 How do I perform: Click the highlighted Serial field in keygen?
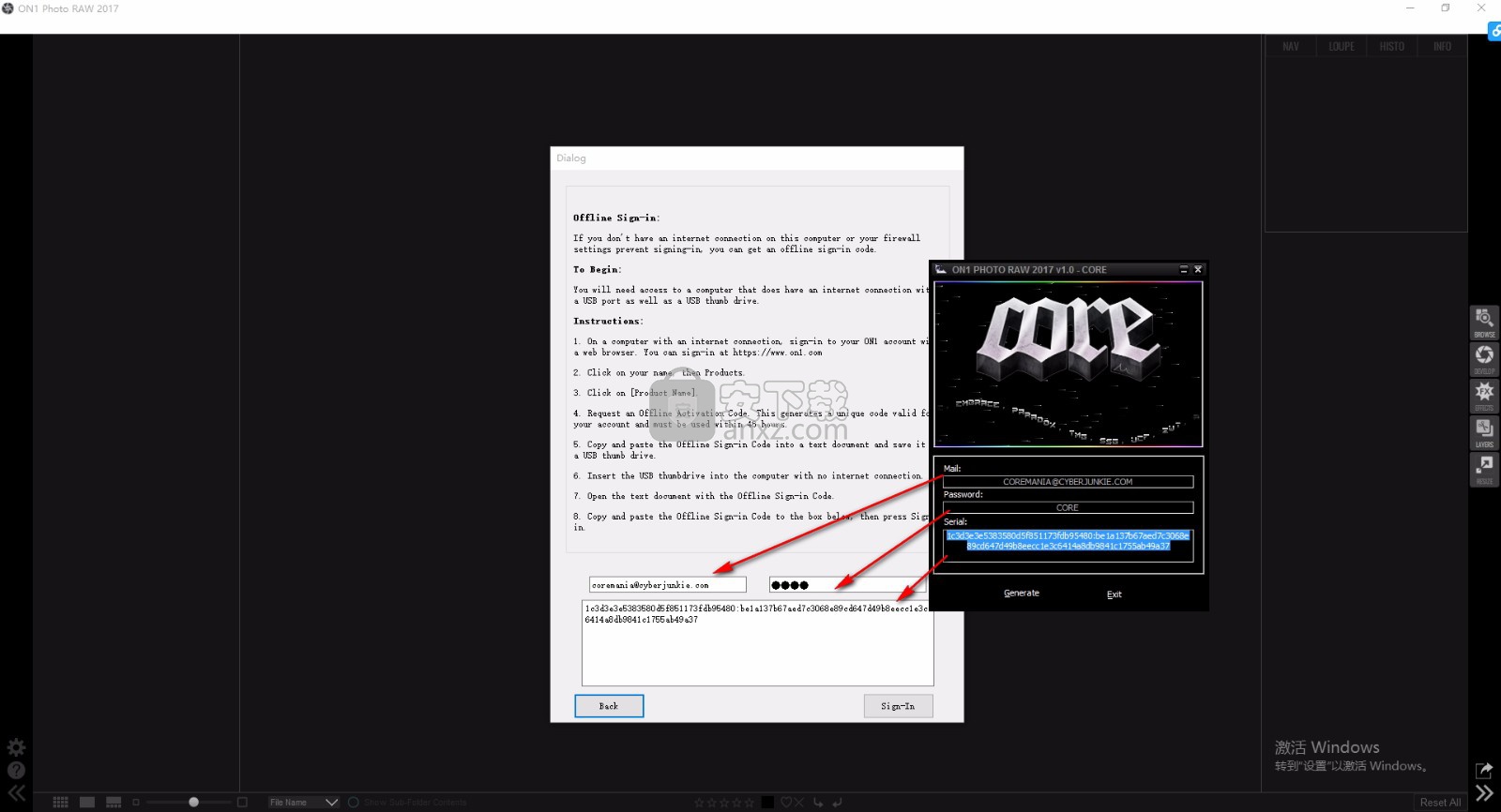pyautogui.click(x=1068, y=546)
